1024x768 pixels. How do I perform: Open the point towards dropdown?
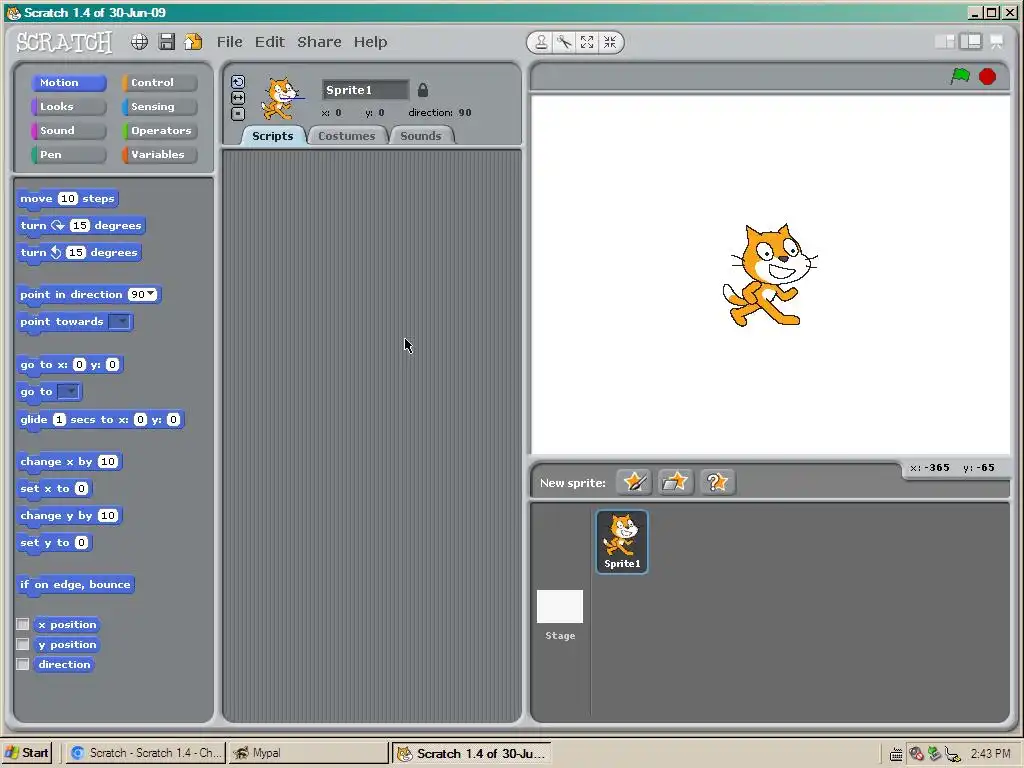pyautogui.click(x=120, y=321)
